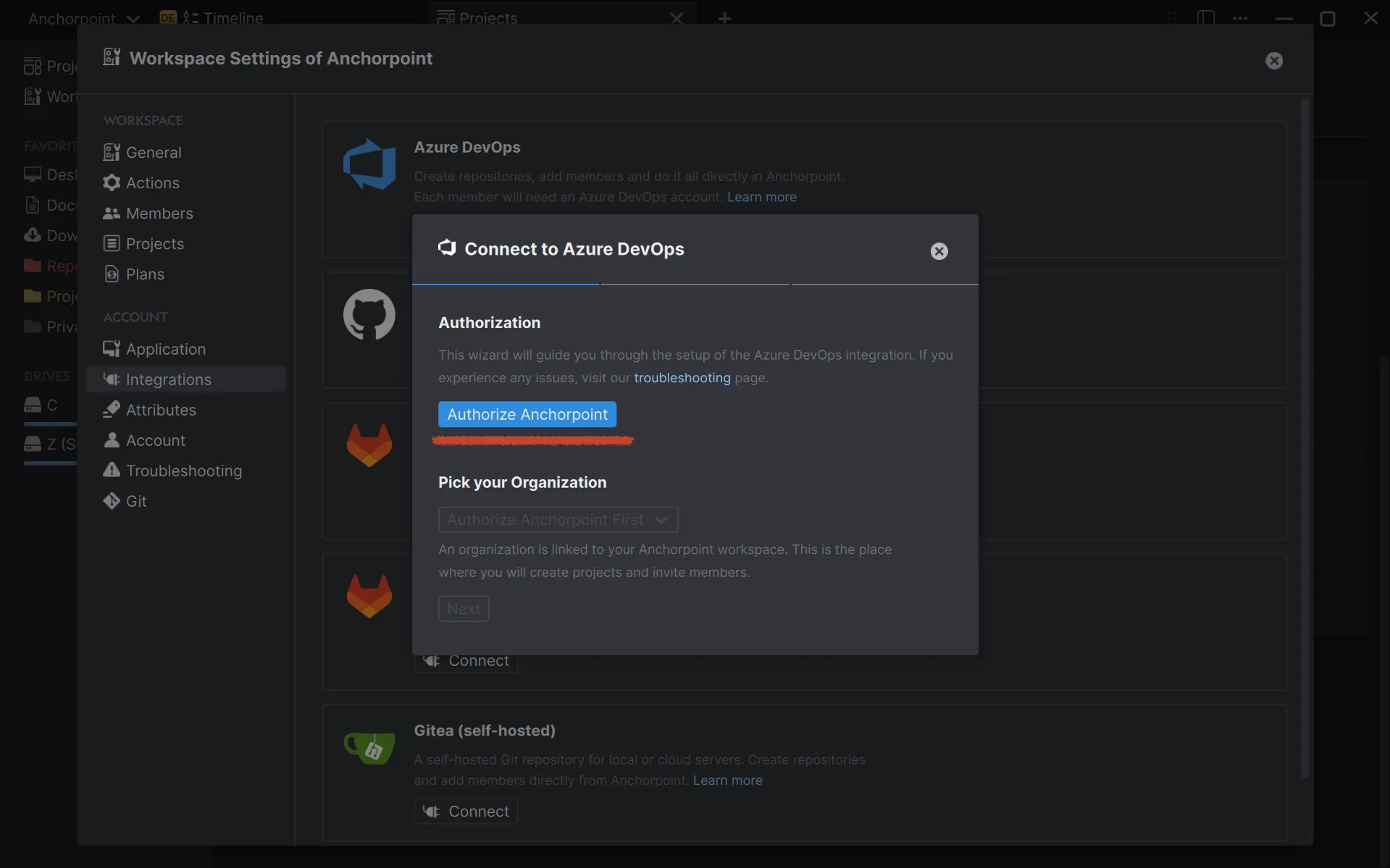Viewport: 1390px width, 868px height.
Task: Open Actions settings page
Action: tap(185, 182)
